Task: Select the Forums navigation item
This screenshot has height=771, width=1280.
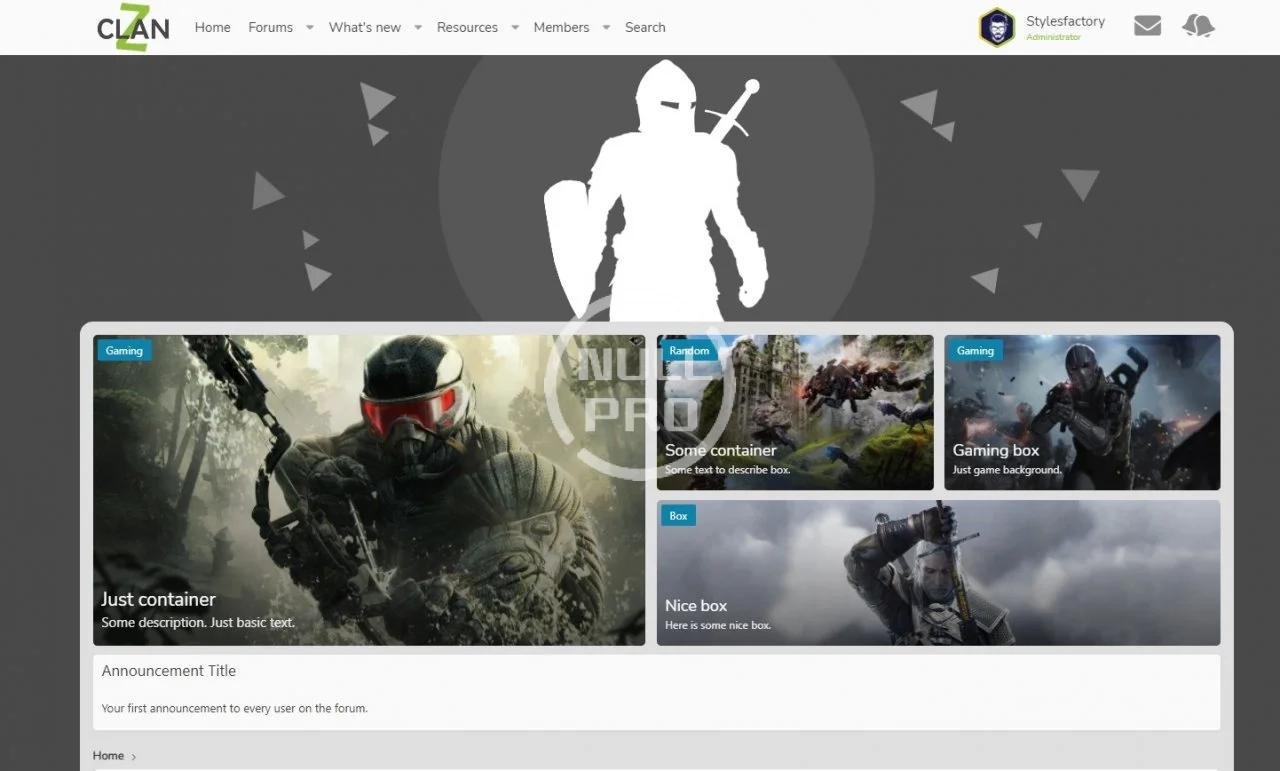Action: click(x=270, y=27)
